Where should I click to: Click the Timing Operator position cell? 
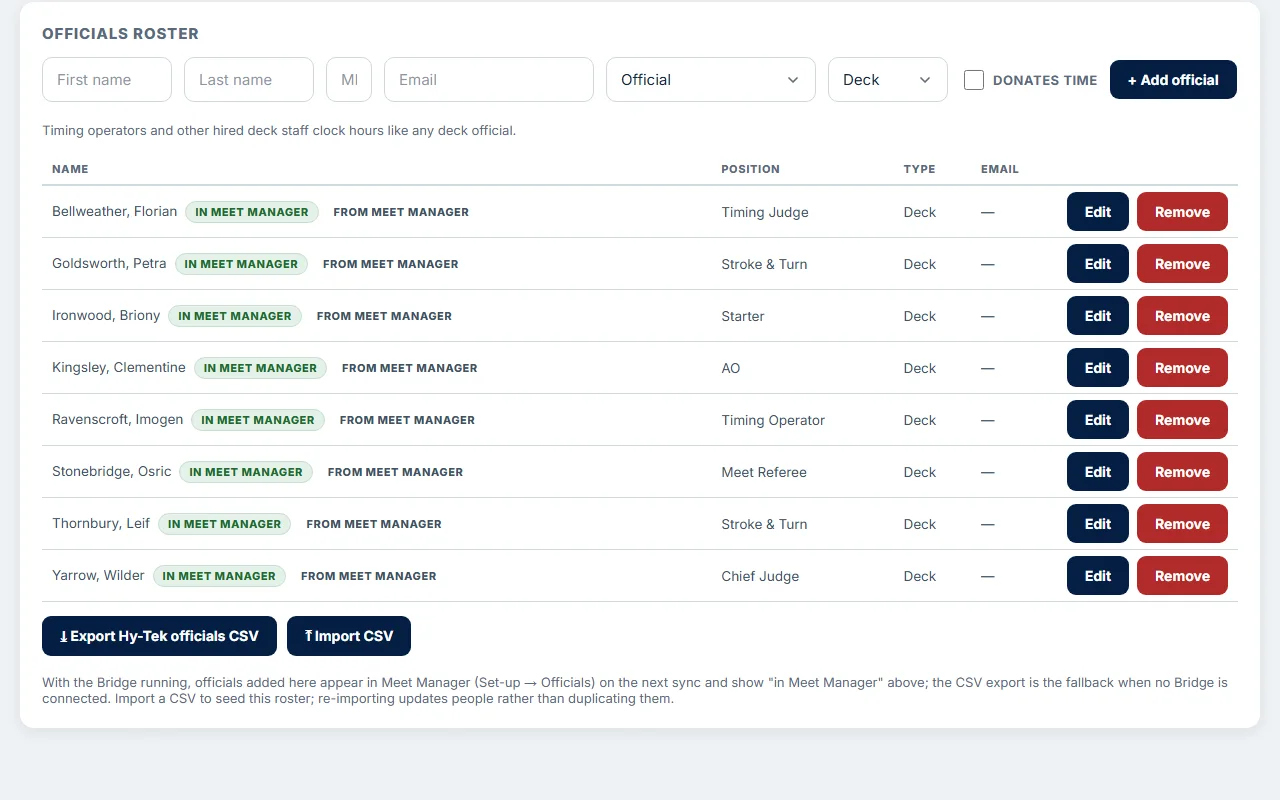pos(773,420)
